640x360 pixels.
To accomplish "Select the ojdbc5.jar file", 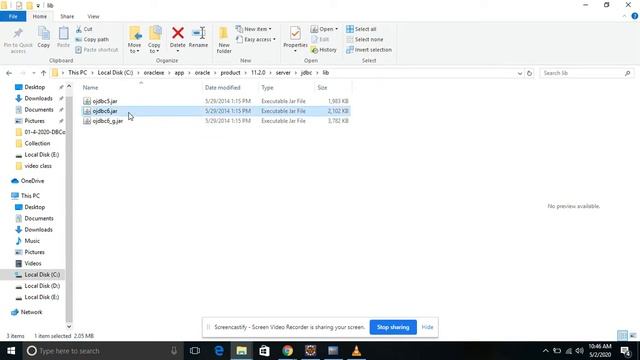I will [x=105, y=101].
